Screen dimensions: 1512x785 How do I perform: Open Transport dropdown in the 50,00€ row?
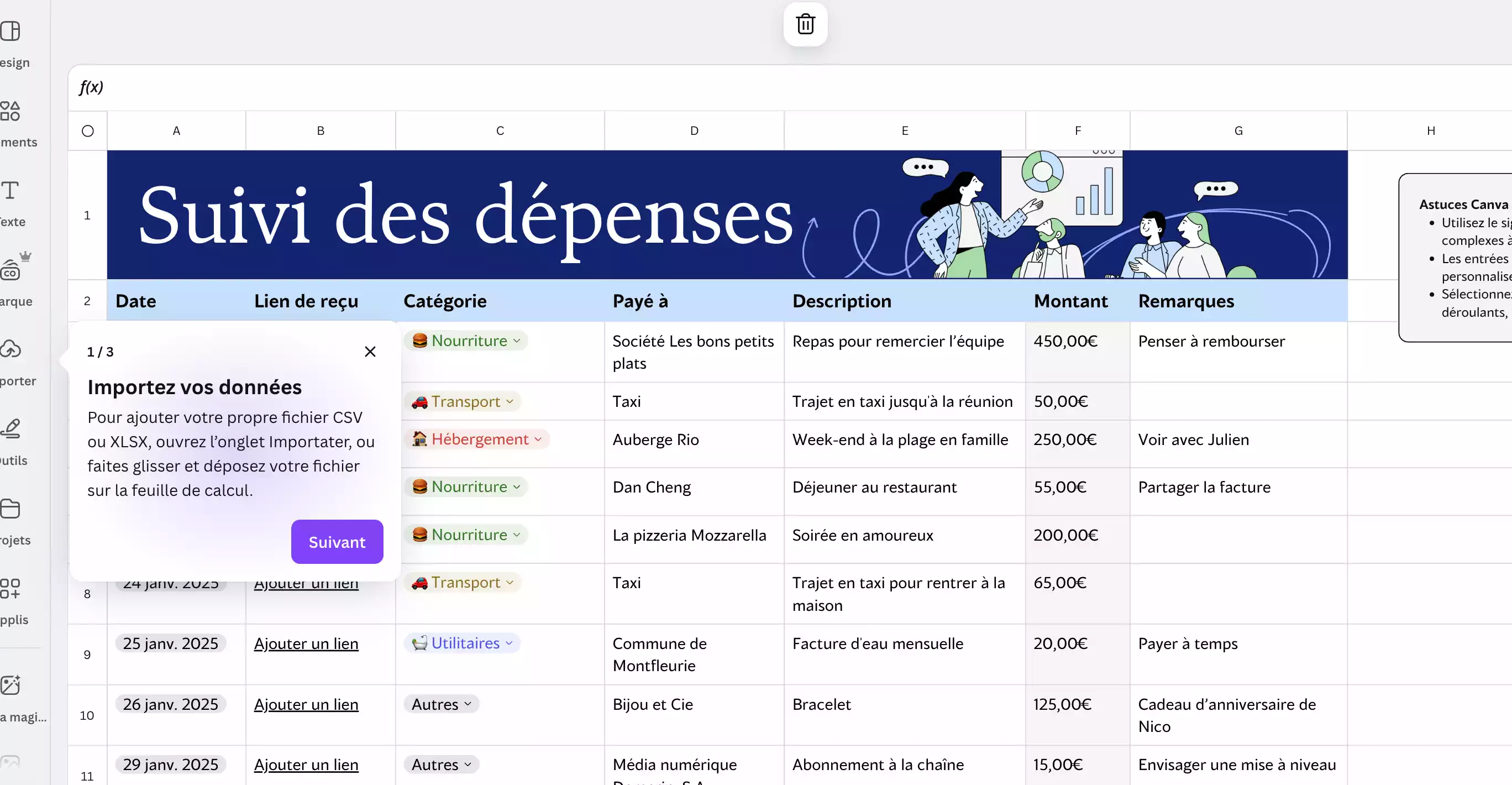click(463, 401)
